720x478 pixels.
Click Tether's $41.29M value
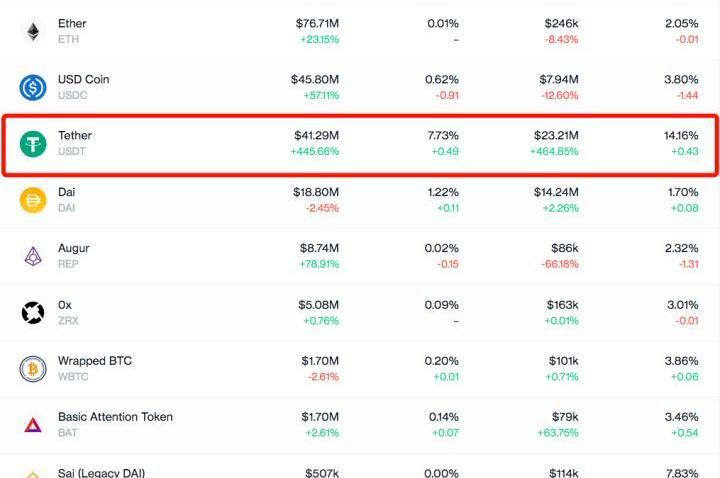click(x=316, y=135)
